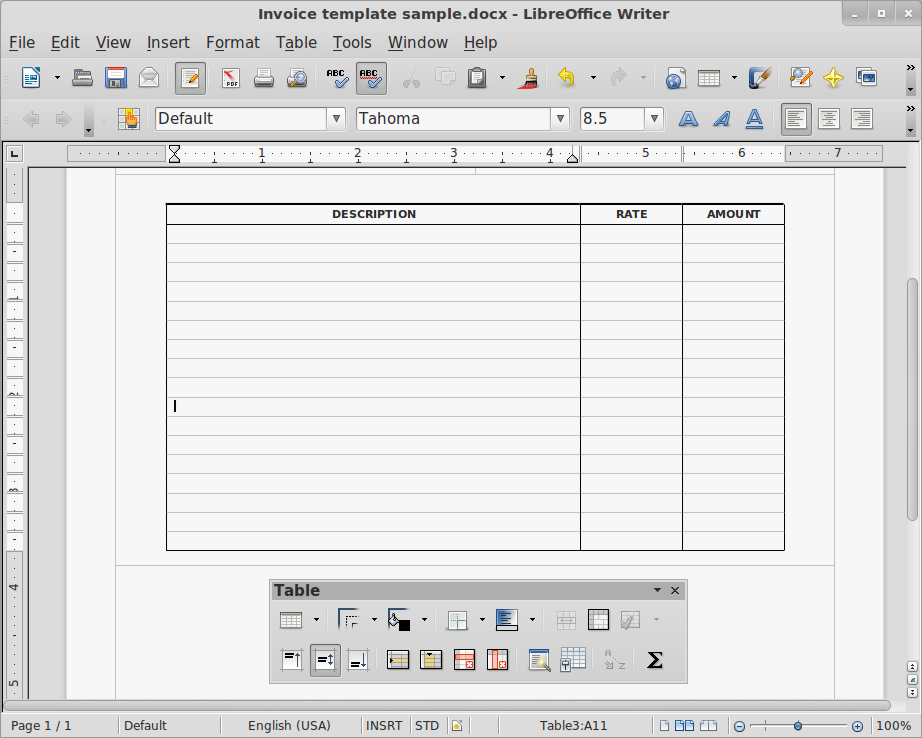Open Page Preview with the magnifier icon

pos(297,78)
